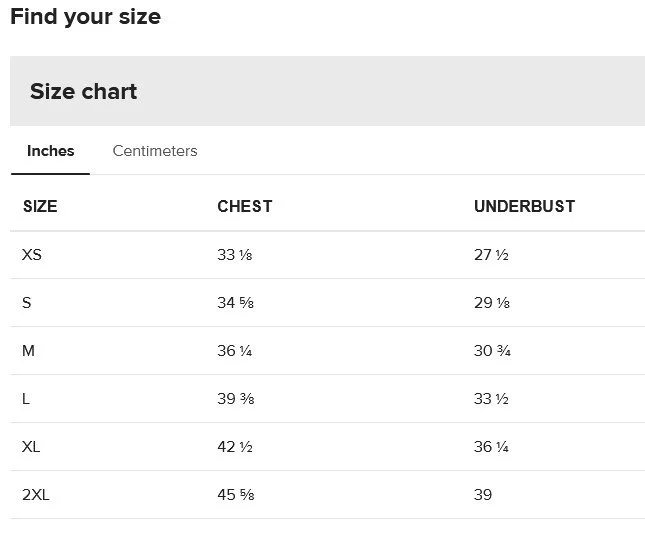Click the SIZE column header
The image size is (645, 540).
coord(40,206)
